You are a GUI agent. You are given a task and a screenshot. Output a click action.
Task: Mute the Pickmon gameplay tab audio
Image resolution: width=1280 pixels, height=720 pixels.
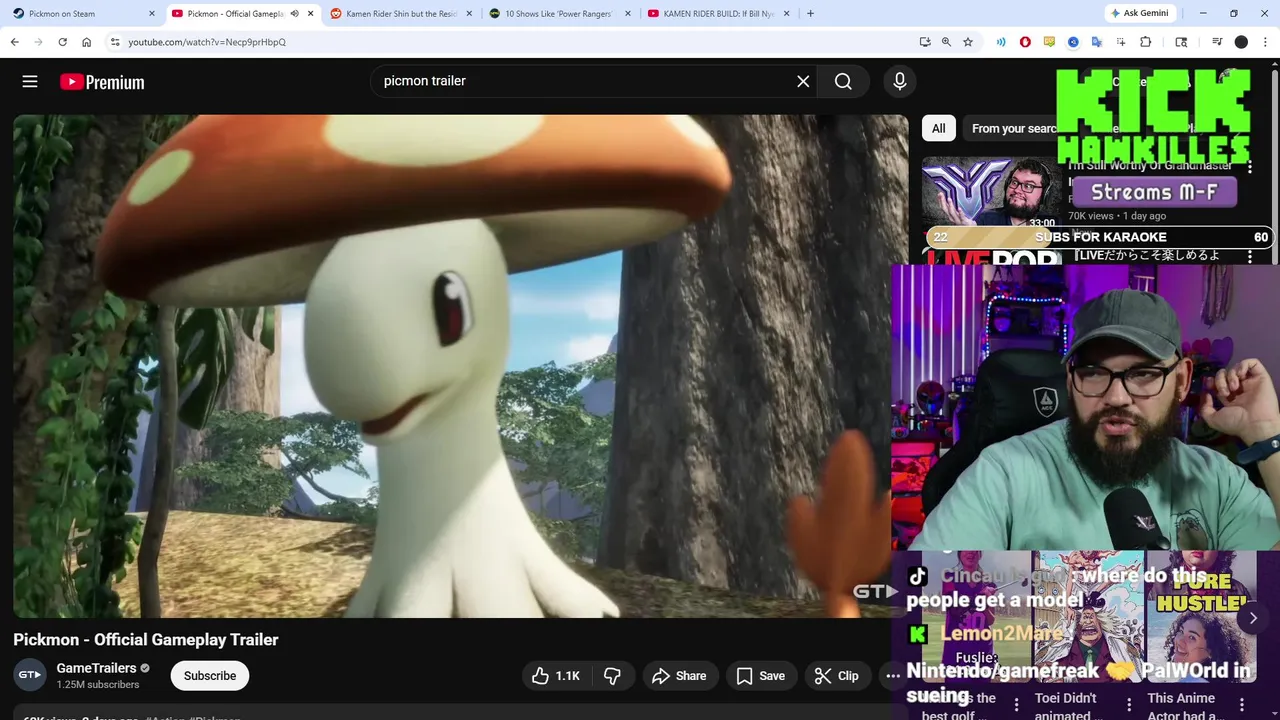click(x=294, y=14)
